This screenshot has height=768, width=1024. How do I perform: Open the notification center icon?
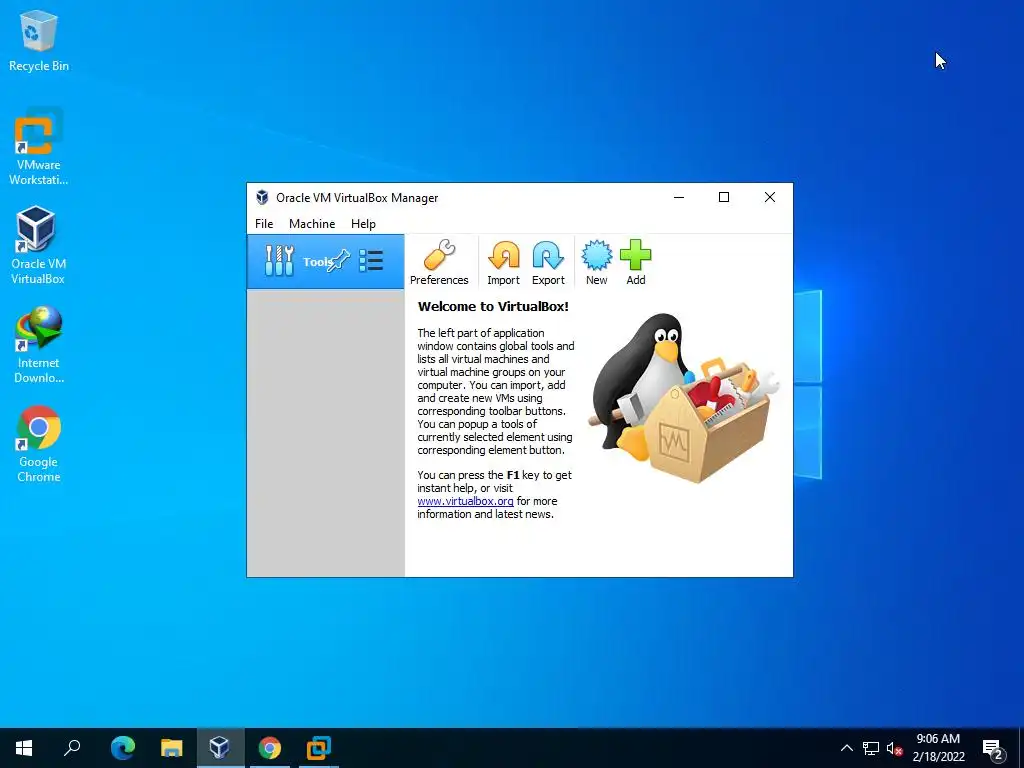pyautogui.click(x=992, y=748)
